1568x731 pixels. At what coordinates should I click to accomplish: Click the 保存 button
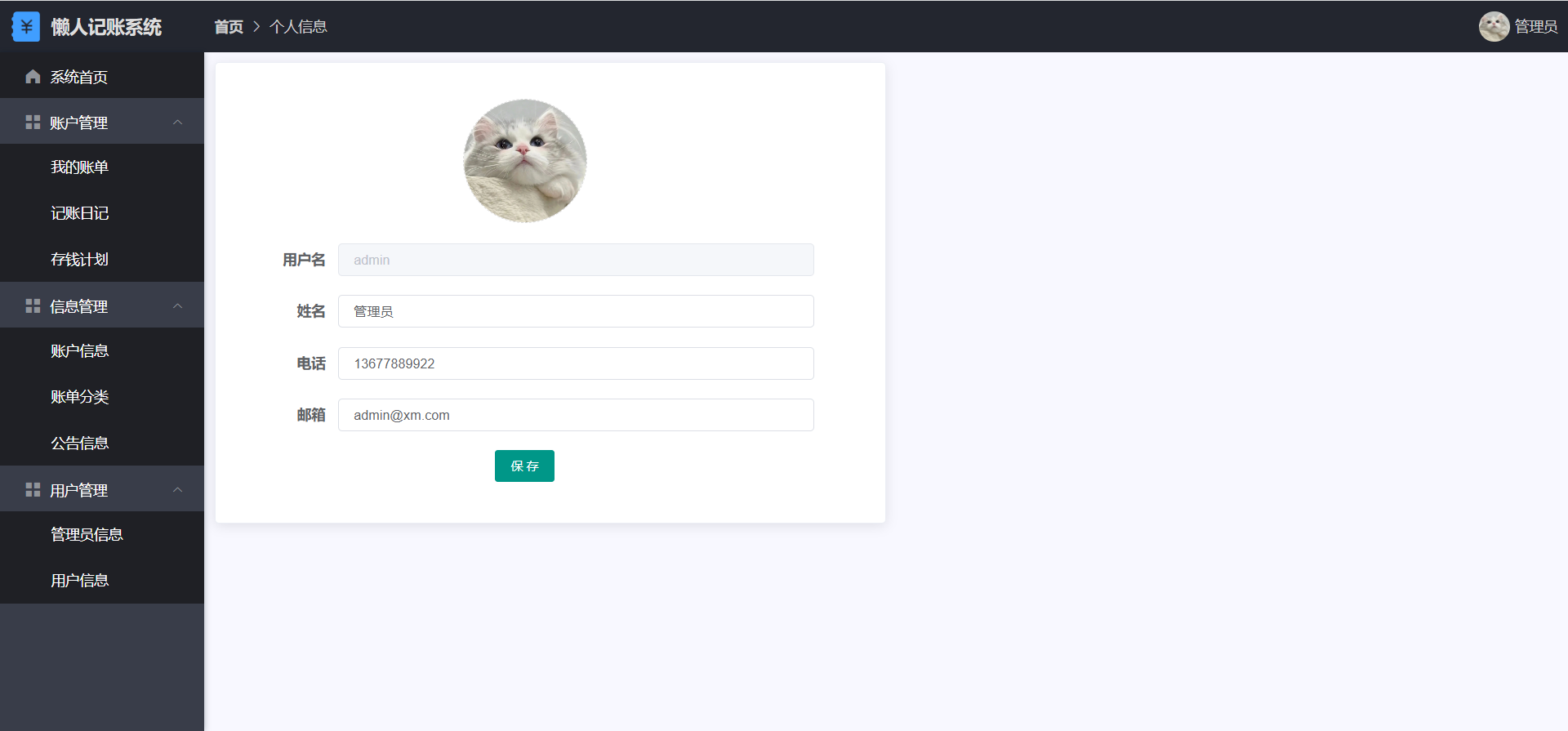pyautogui.click(x=524, y=466)
